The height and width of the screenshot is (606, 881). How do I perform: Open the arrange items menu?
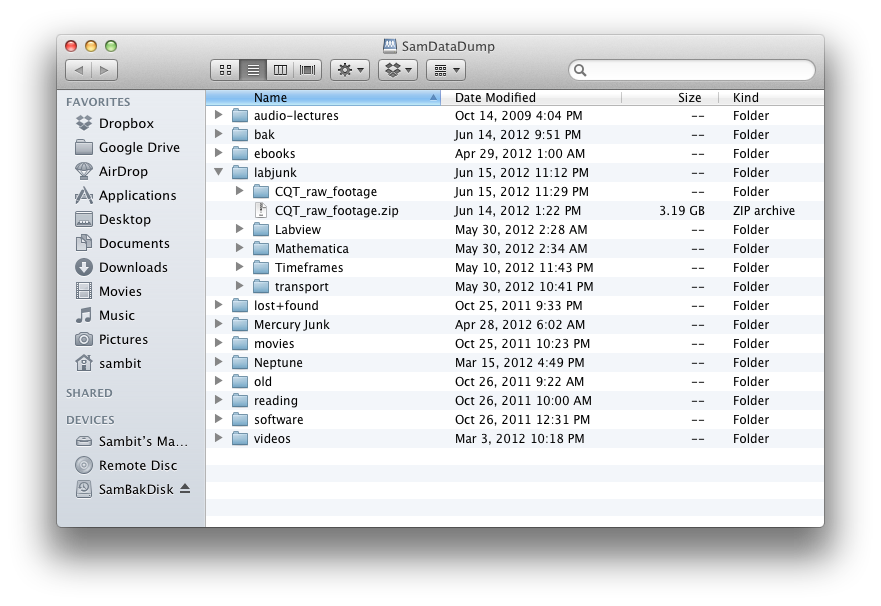(x=445, y=69)
